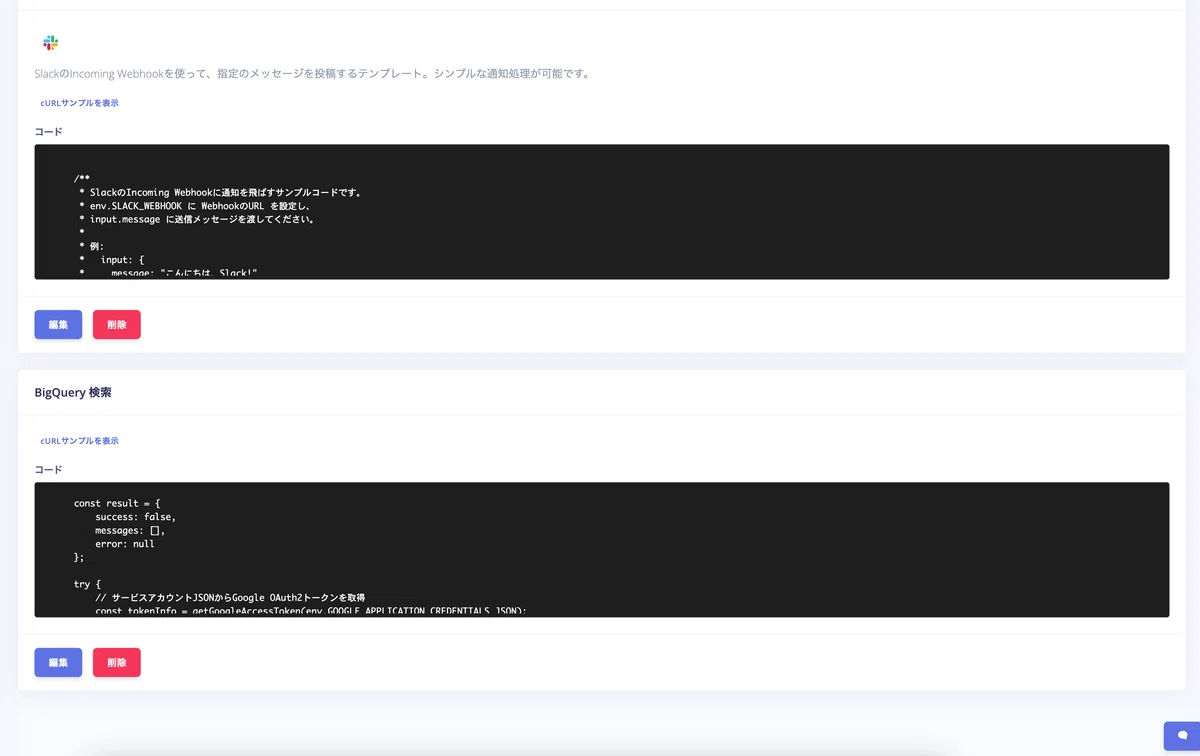
Task: Click the 'try {' code line
Action: tap(88, 584)
